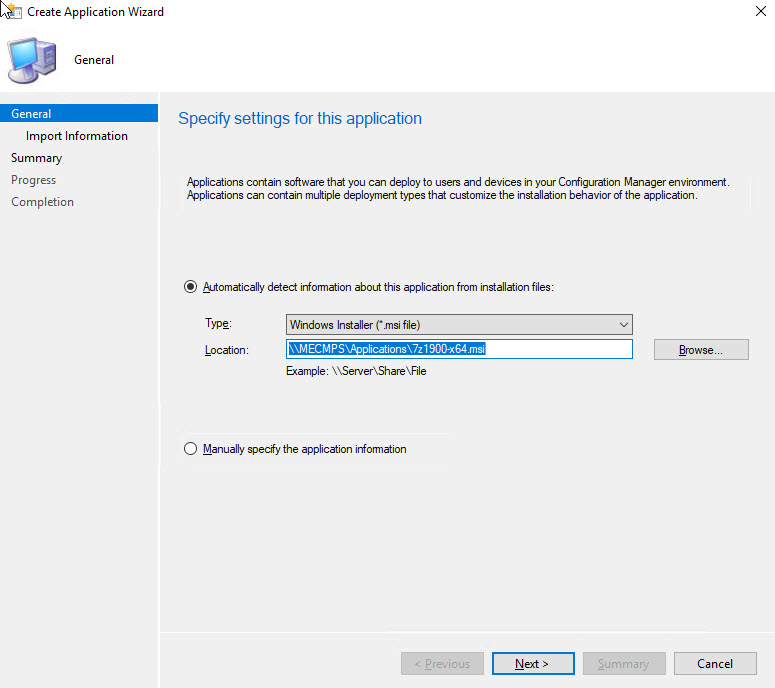Viewport: 775px width, 688px height.
Task: Click the Completion step in the sidebar
Action: point(43,202)
